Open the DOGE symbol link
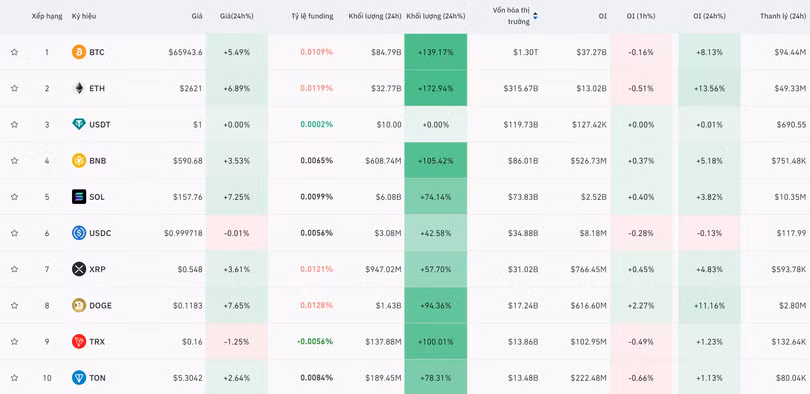The width and height of the screenshot is (810, 394). 100,305
